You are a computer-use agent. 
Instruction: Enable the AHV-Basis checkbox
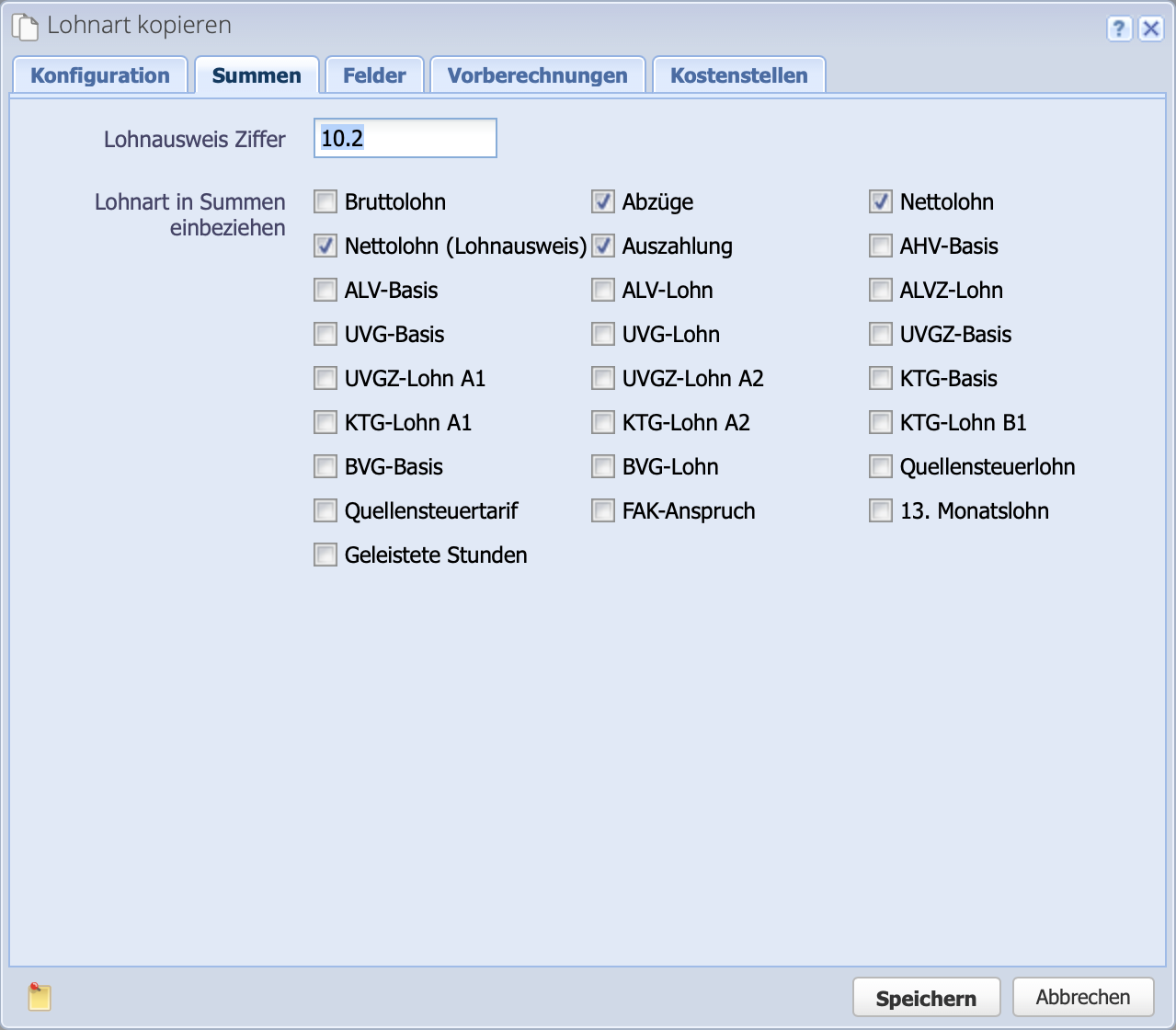[x=879, y=246]
